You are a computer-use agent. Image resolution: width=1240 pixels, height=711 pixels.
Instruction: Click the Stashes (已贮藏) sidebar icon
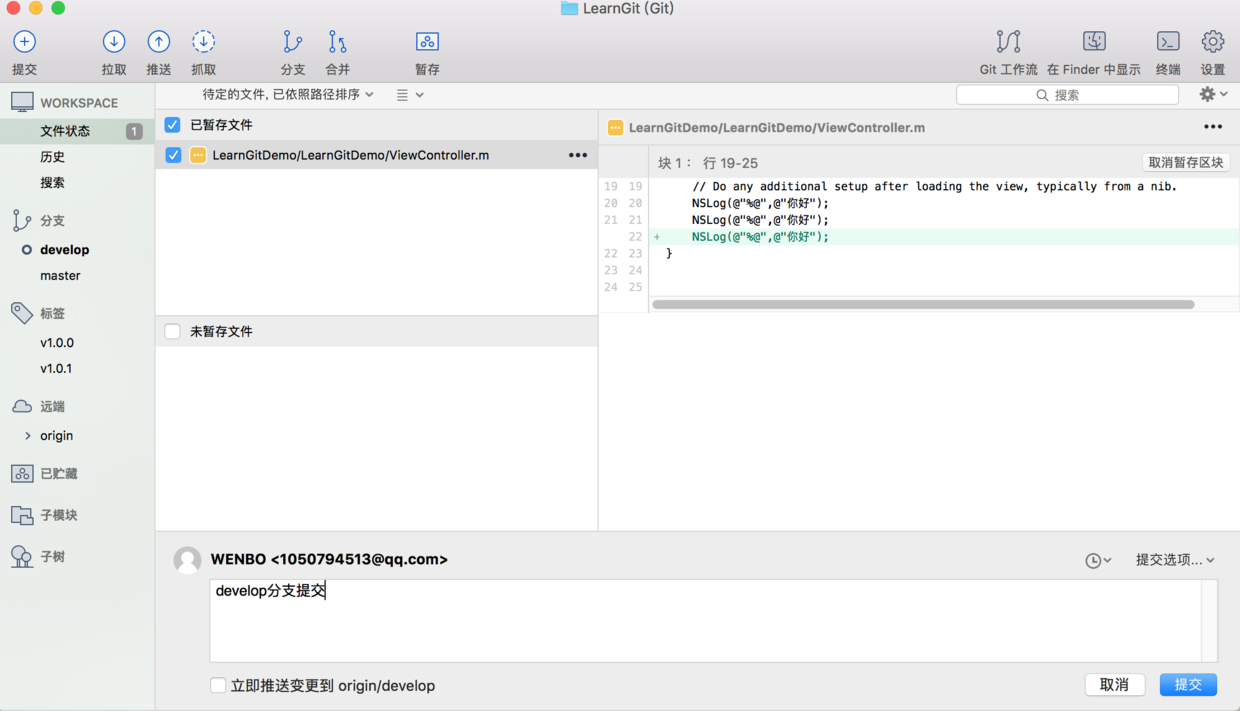pyautogui.click(x=22, y=473)
